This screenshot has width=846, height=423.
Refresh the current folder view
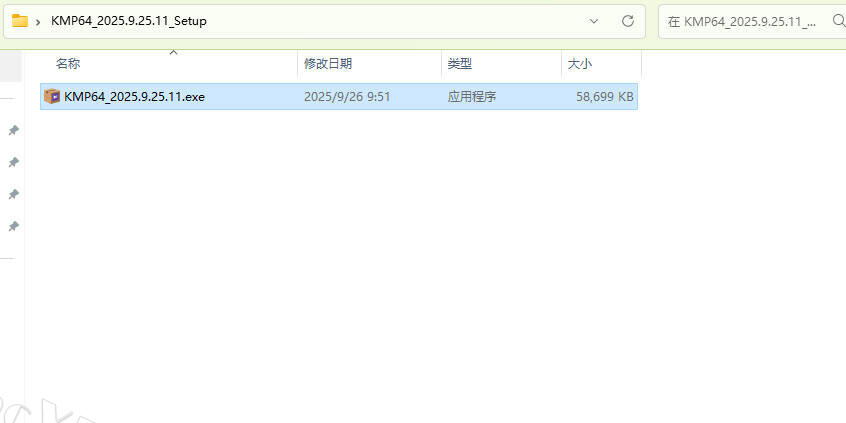[628, 21]
